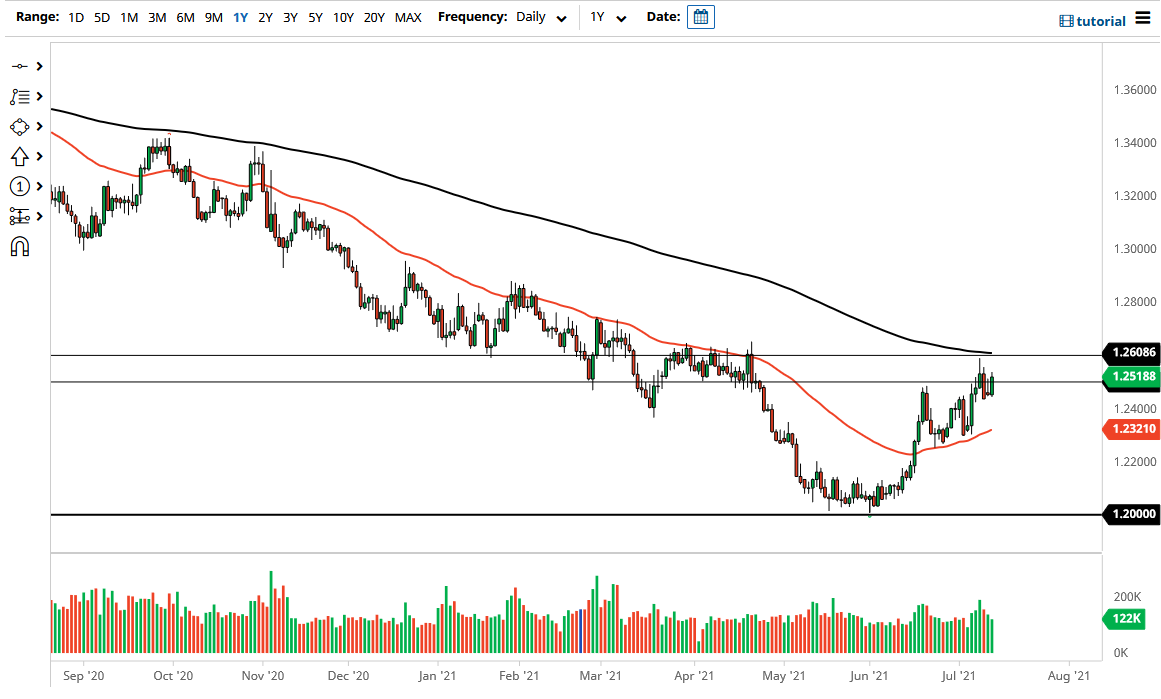Select the trendline drawing tool
Screen dimensions: 1161x699
tap(22, 66)
